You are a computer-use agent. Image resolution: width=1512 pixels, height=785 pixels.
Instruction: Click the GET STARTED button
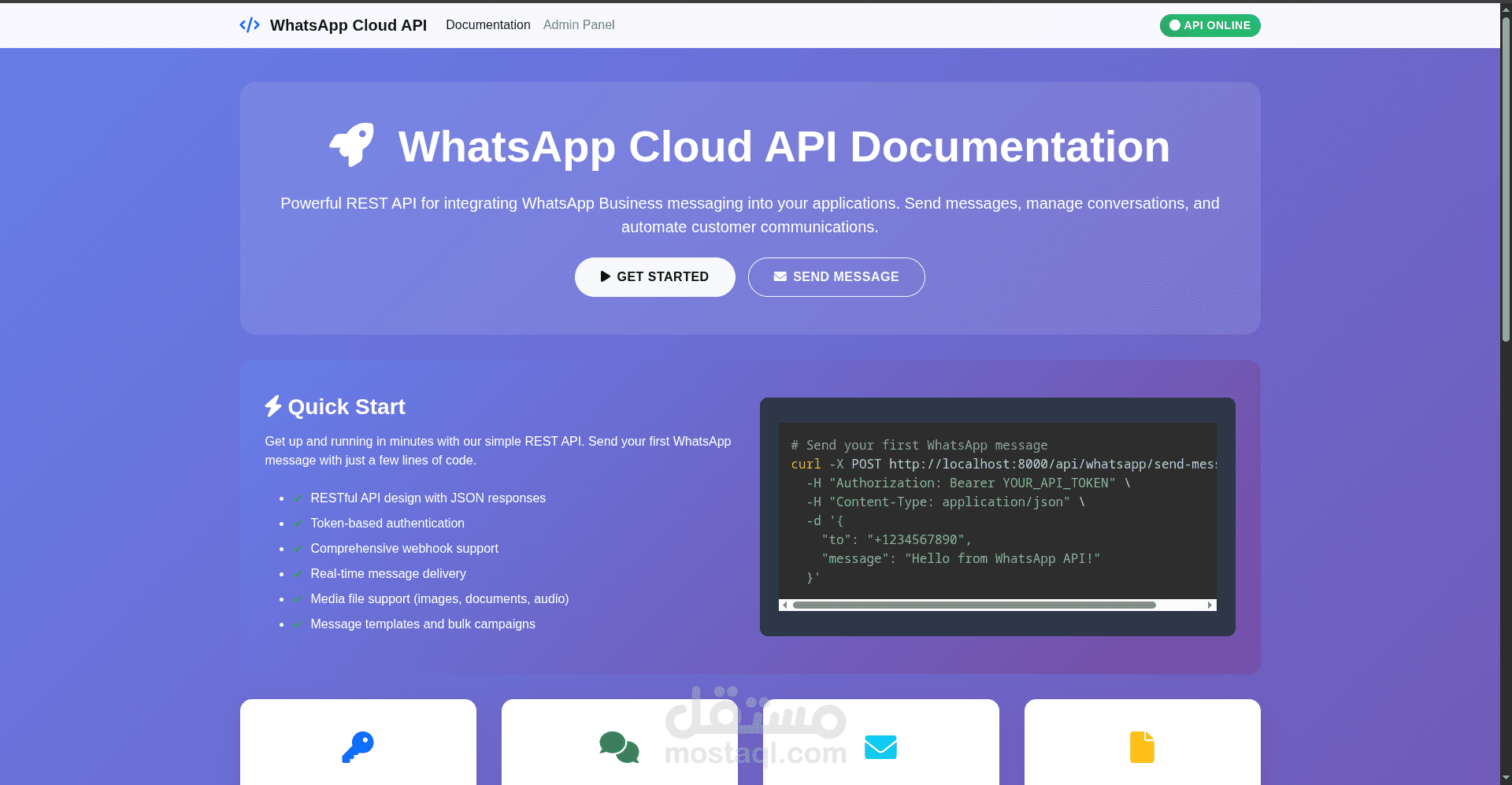(x=655, y=277)
